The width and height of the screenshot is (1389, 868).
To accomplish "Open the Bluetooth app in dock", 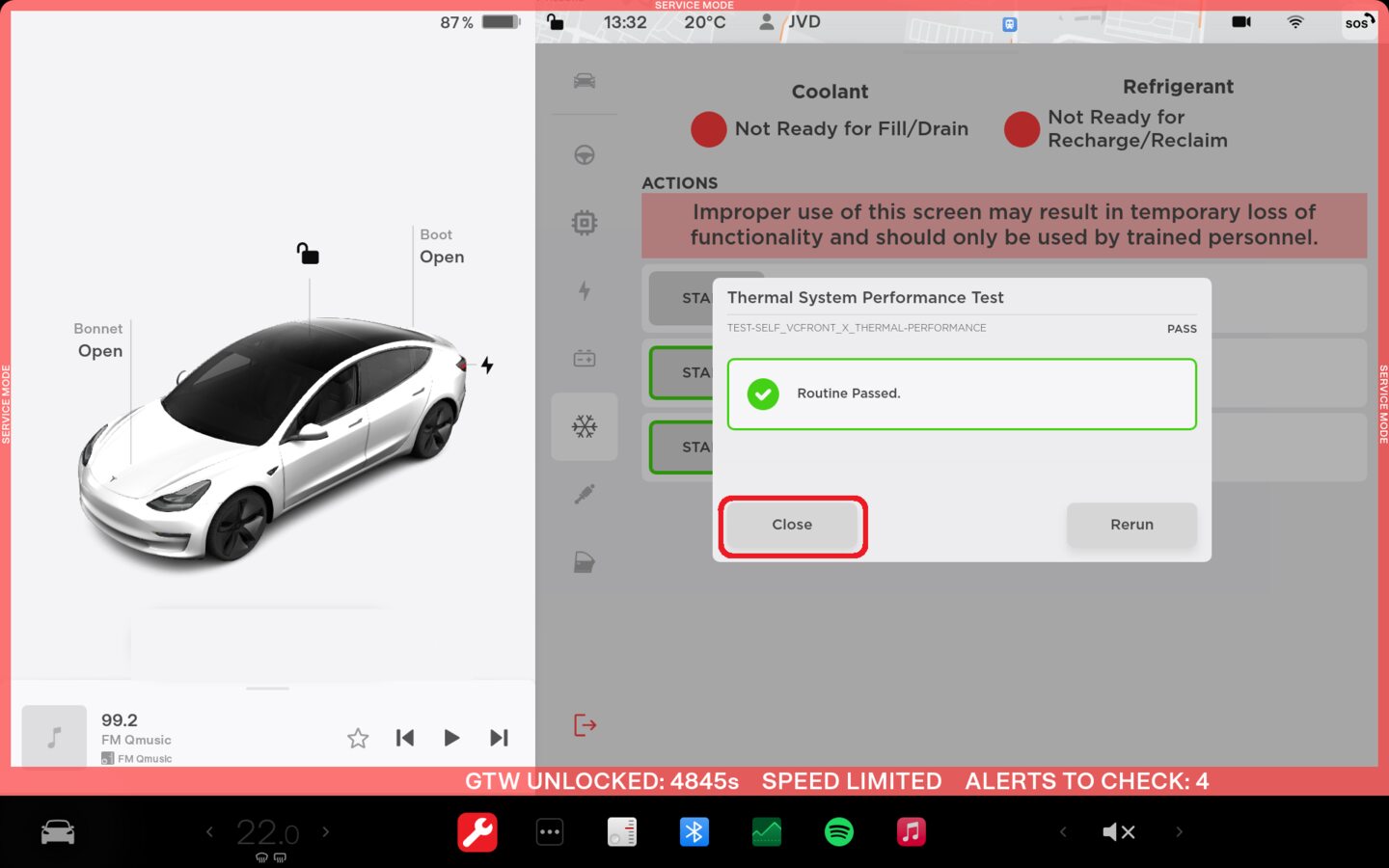I will click(694, 831).
